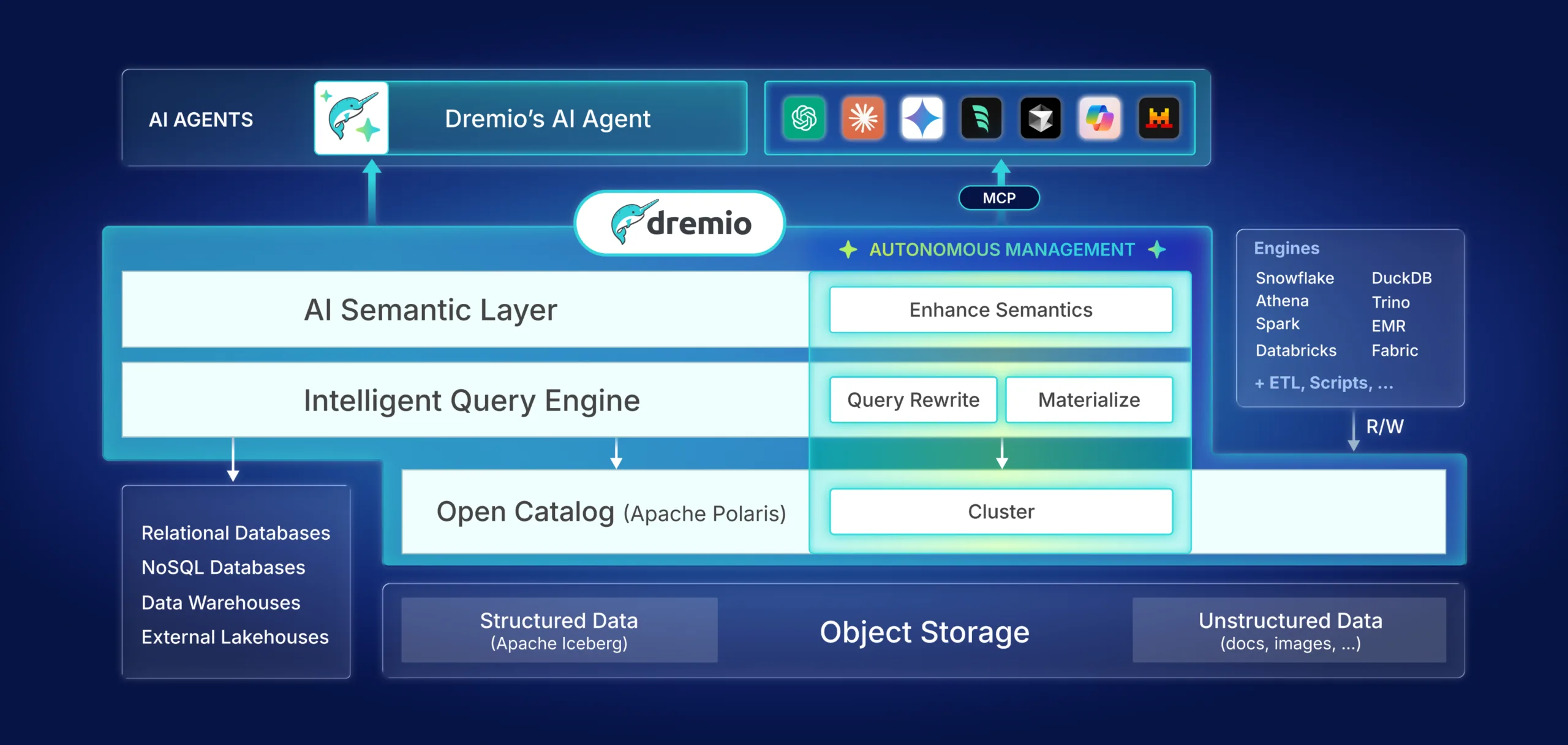Click the Mistral pixelated M icon
The image size is (1568, 745).
click(1158, 118)
